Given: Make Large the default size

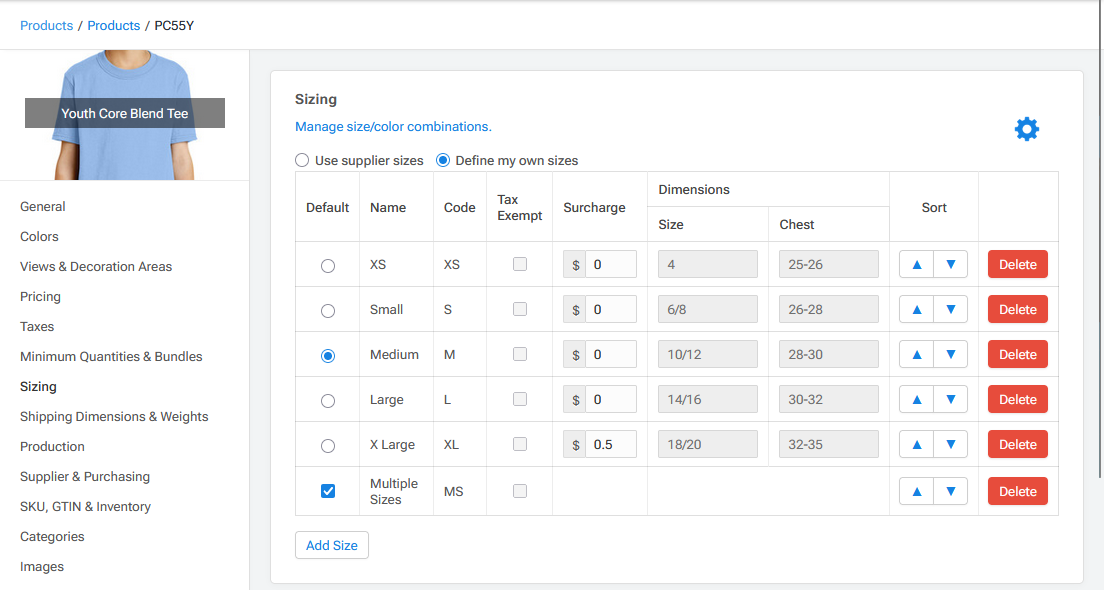Looking at the screenshot, I should point(327,399).
